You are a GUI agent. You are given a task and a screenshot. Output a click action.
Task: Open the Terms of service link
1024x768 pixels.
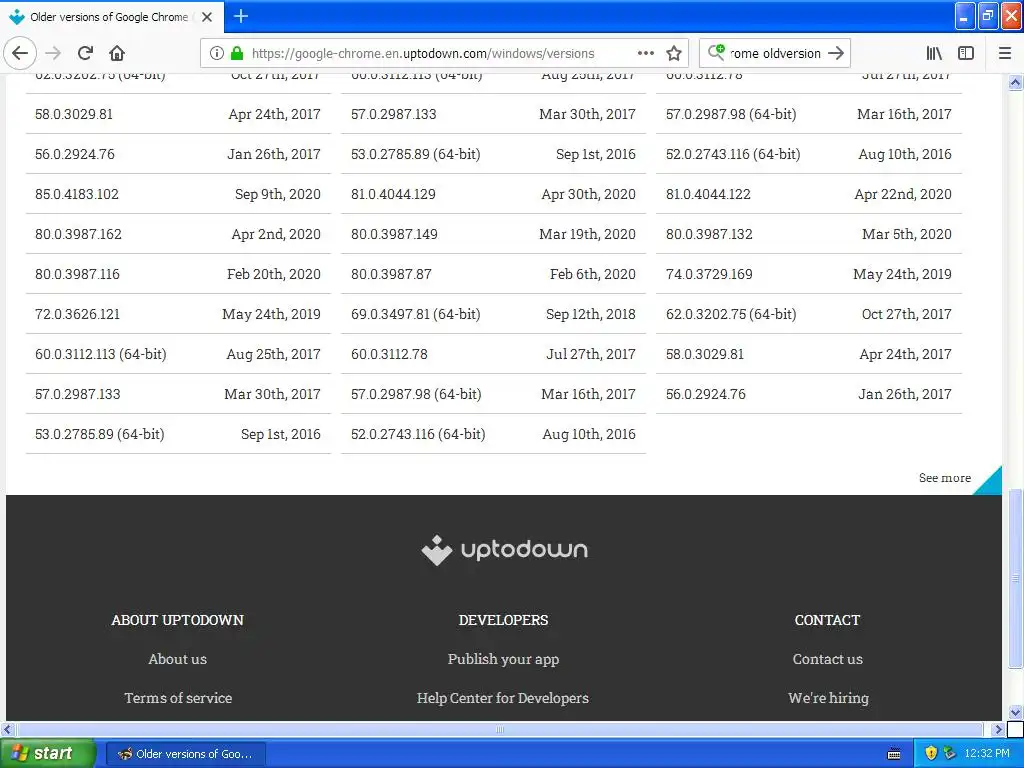point(178,698)
